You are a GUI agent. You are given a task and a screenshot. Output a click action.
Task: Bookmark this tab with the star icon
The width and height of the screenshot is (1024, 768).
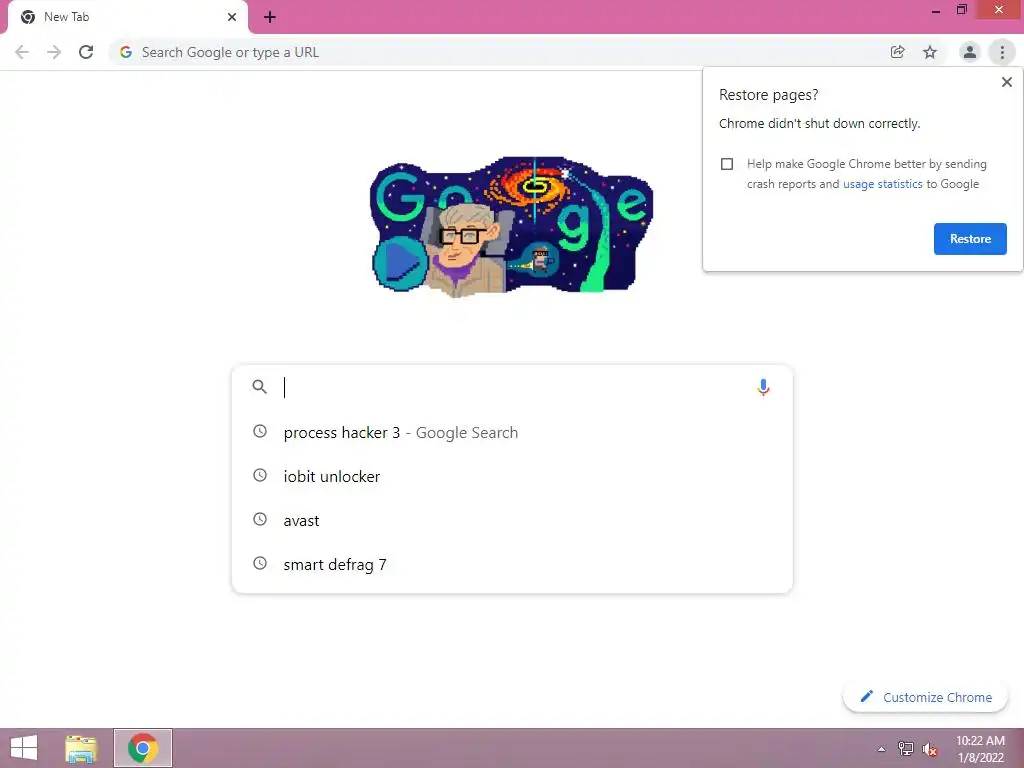(x=930, y=52)
